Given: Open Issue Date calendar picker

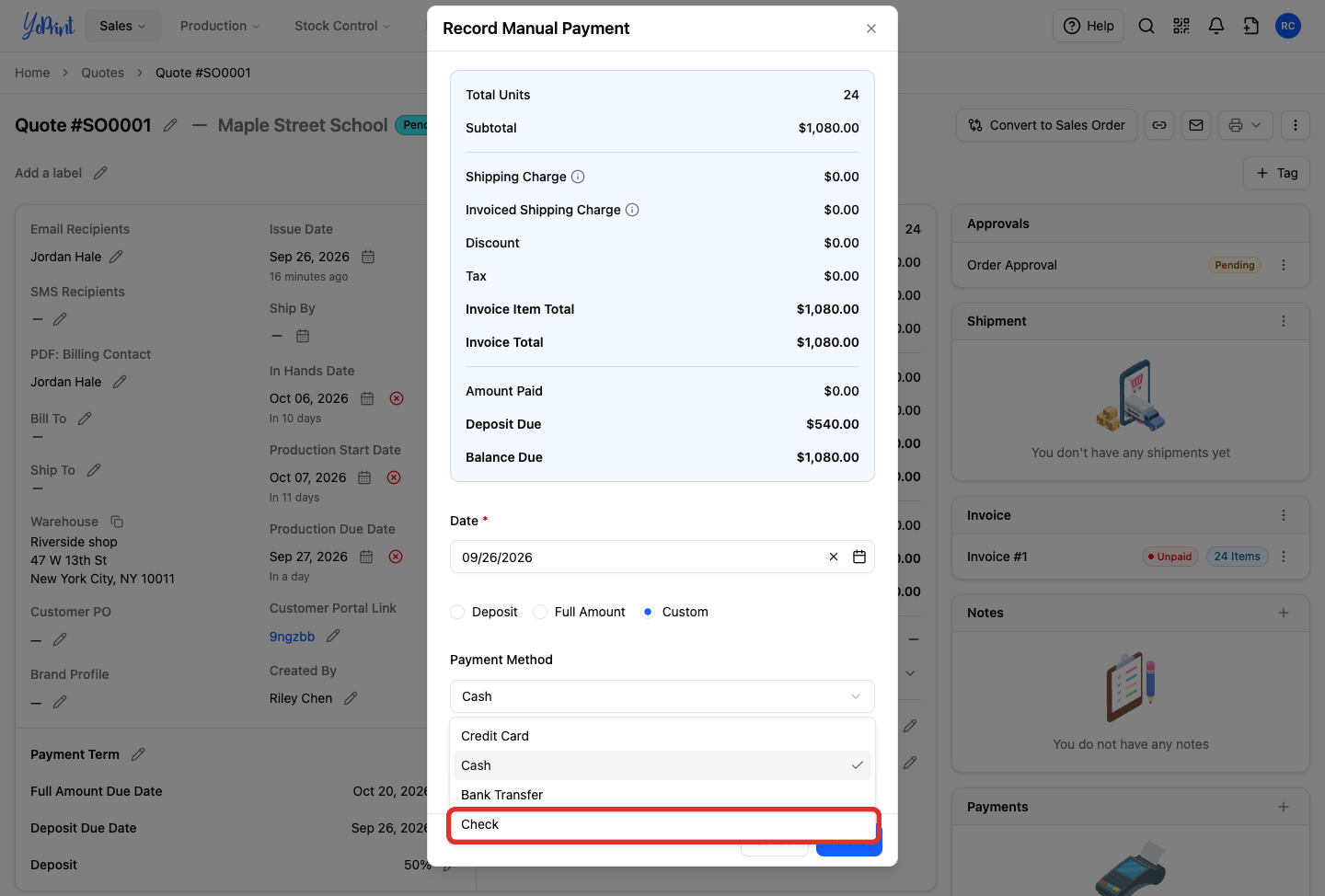Looking at the screenshot, I should 368,257.
